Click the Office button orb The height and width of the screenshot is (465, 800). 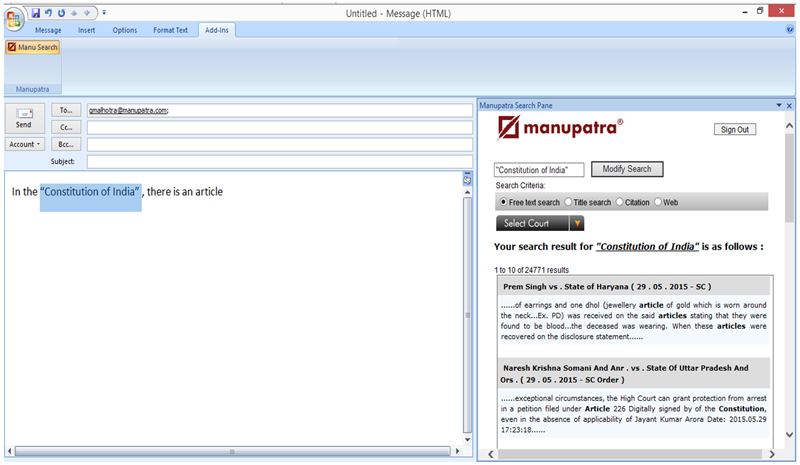pos(14,15)
